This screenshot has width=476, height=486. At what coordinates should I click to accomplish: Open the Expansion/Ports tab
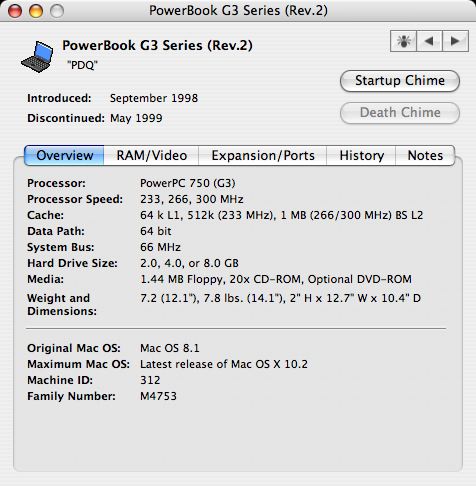tap(263, 155)
